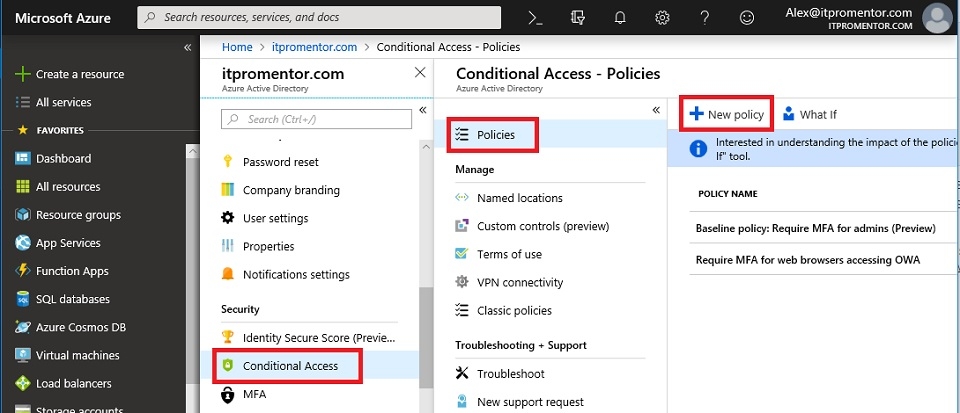Click the Company branding icon
This screenshot has height=413, width=960.
click(228, 190)
